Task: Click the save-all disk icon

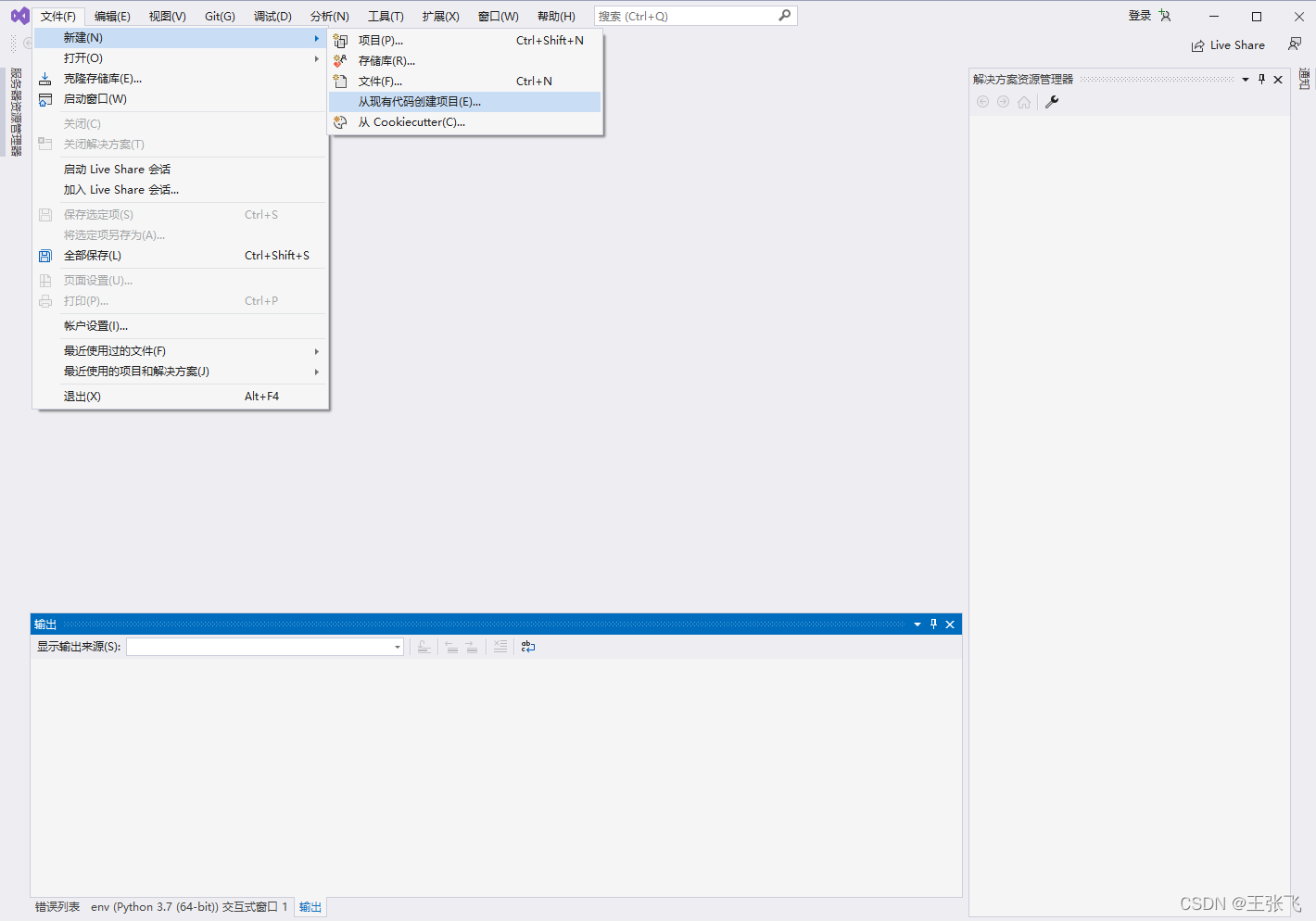Action: point(44,256)
